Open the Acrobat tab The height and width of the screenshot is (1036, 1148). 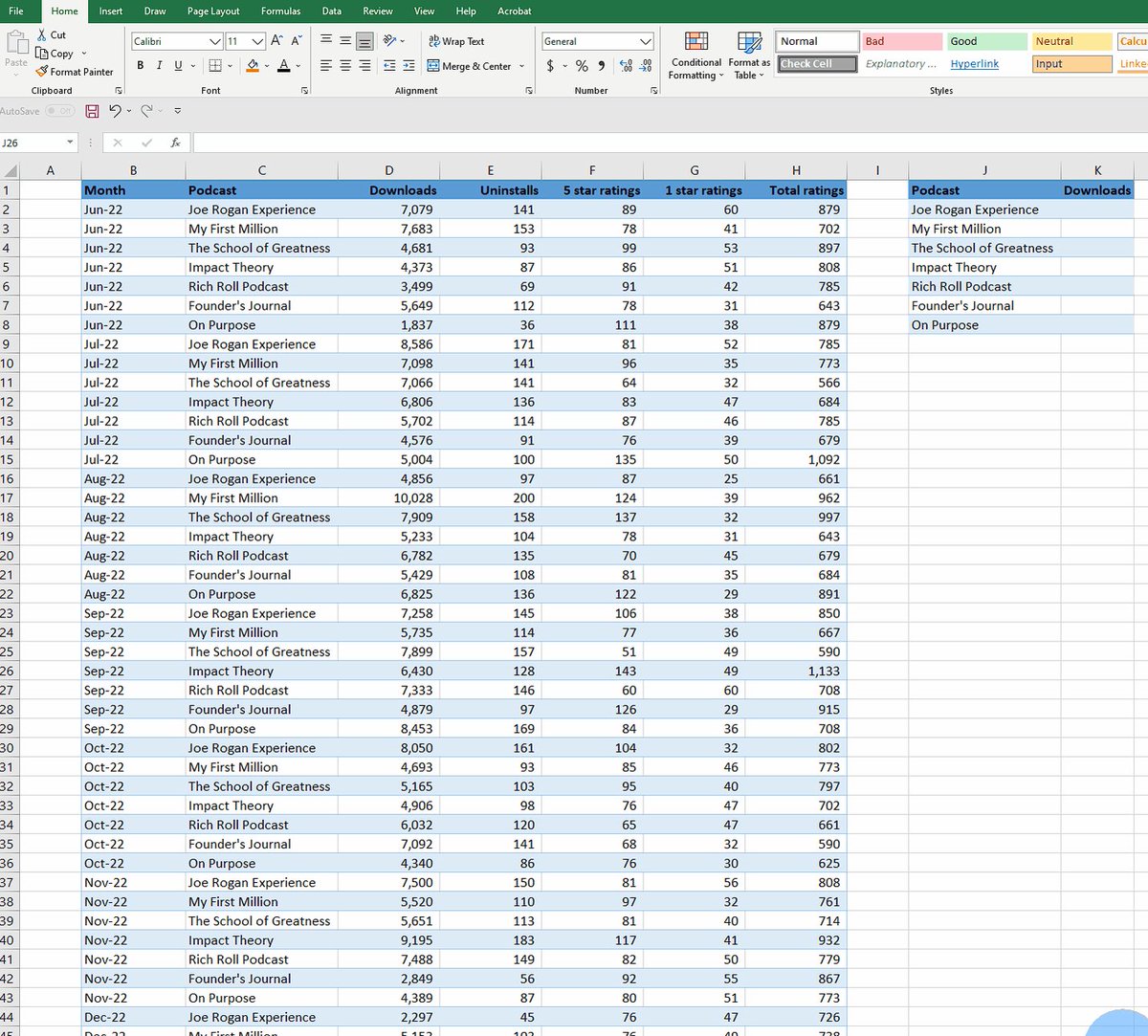click(515, 11)
